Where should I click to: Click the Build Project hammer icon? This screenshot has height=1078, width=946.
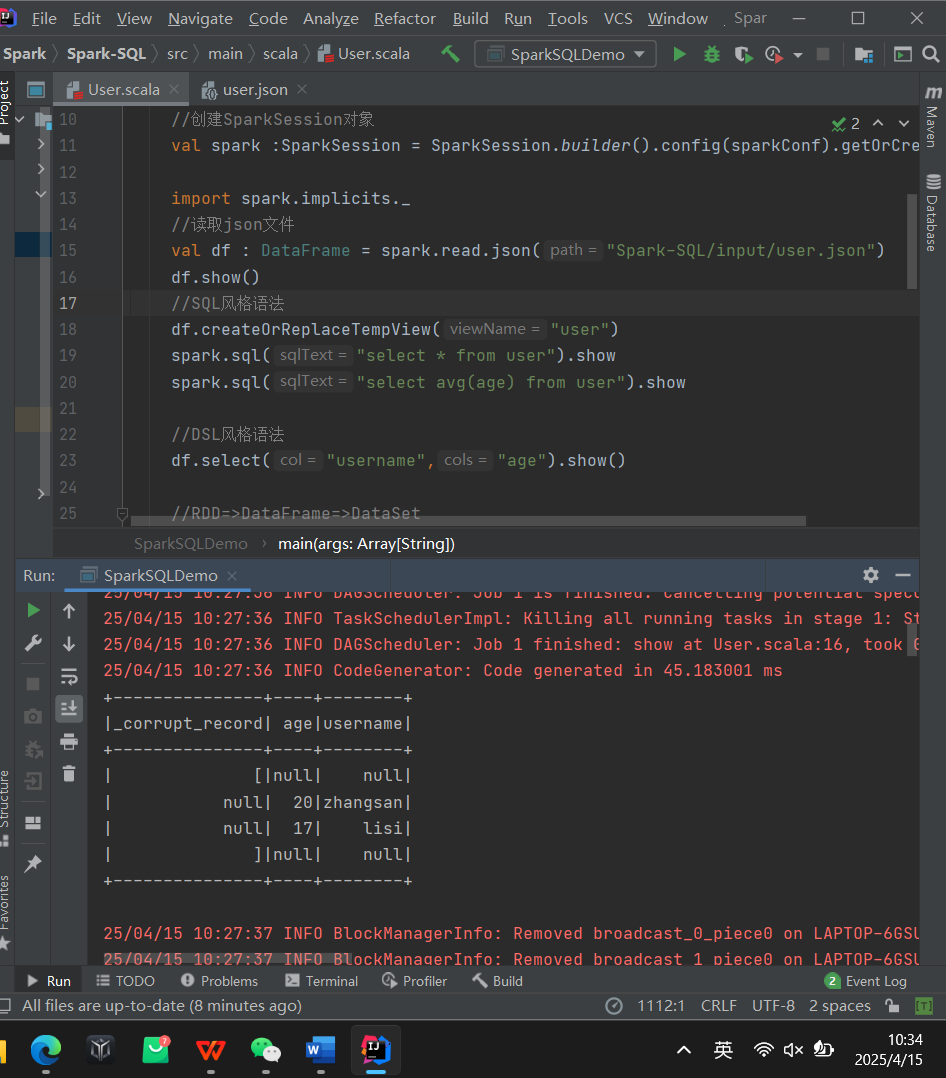(x=450, y=54)
